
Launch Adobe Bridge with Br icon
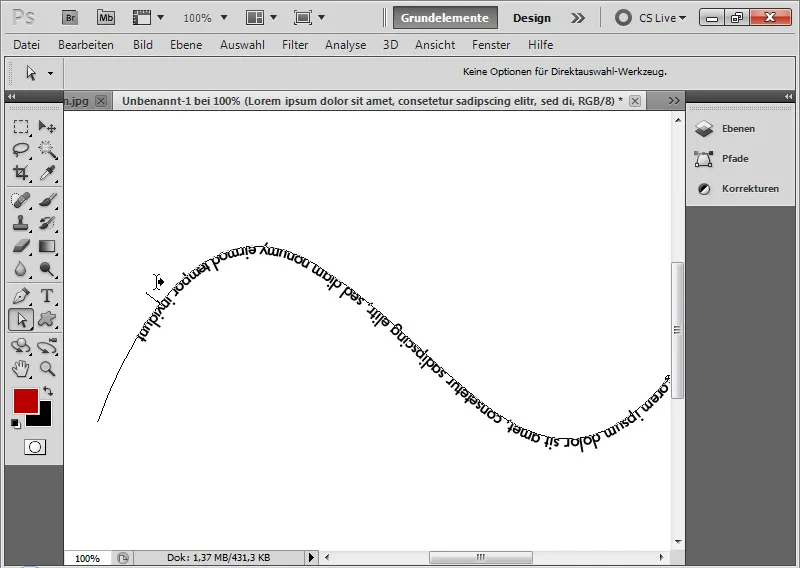[x=70, y=18]
